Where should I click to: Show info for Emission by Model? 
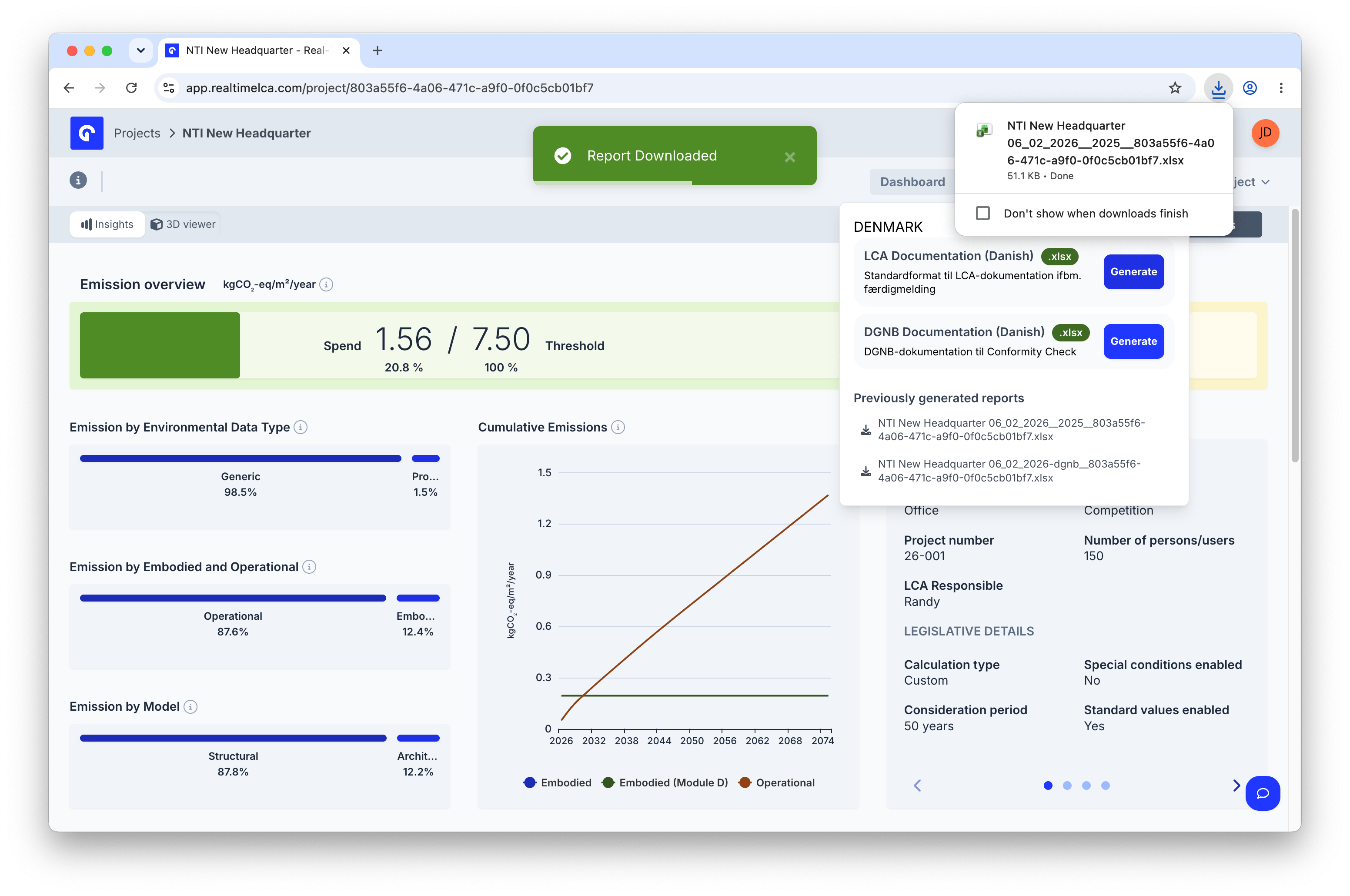coord(191,707)
